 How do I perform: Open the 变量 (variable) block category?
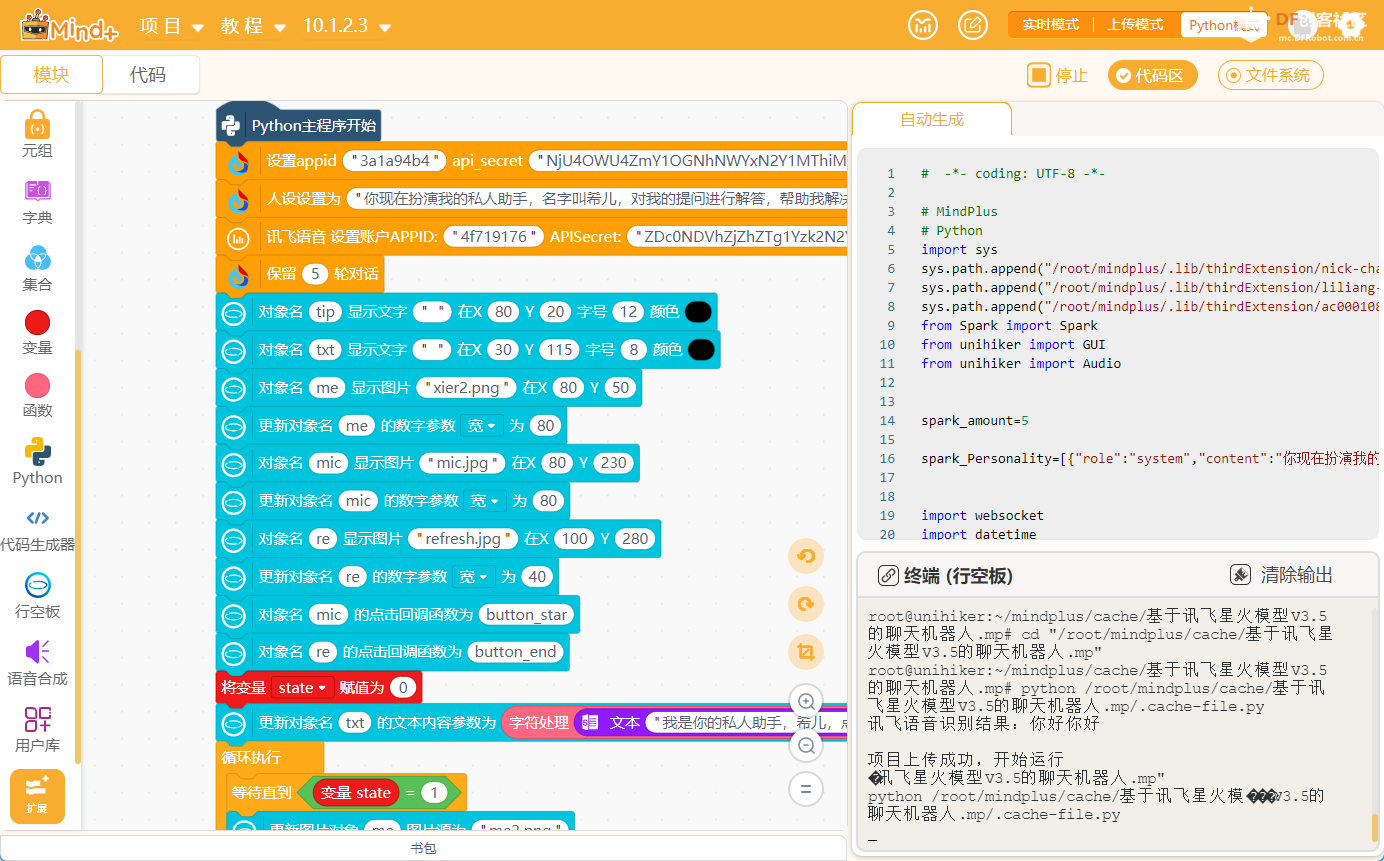pos(37,333)
